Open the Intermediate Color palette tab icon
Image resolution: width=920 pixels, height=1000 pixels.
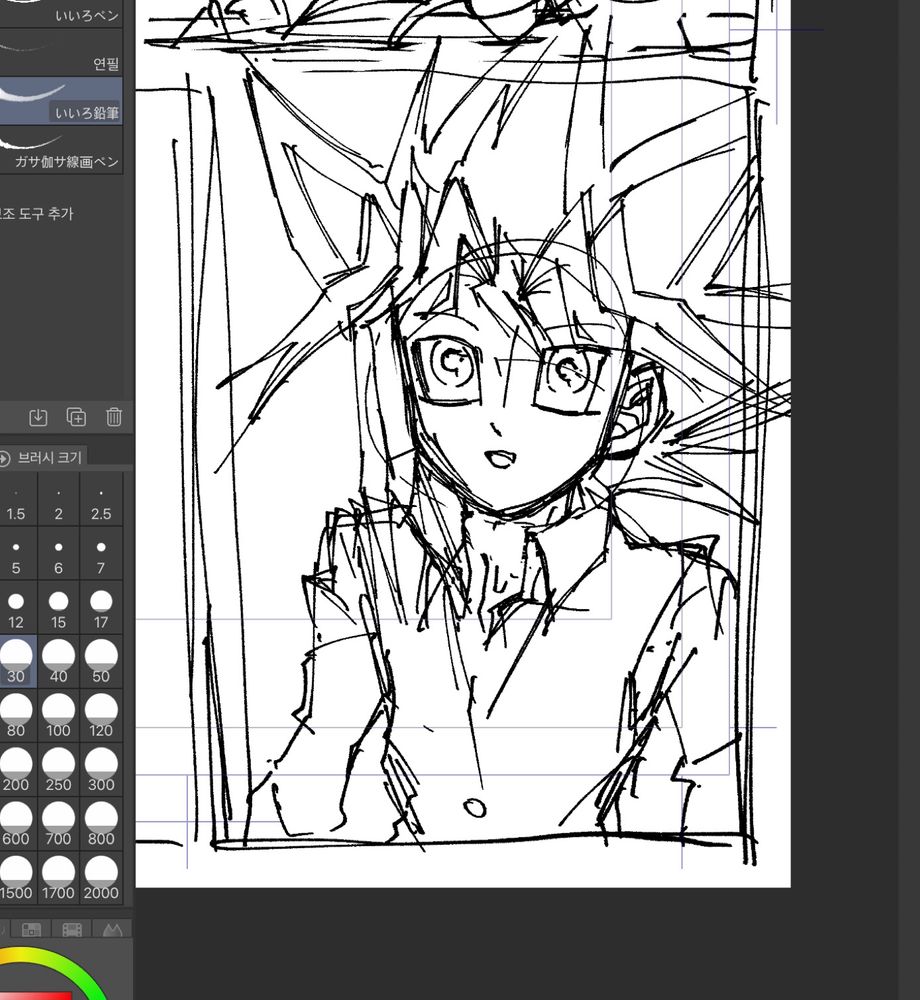(x=72, y=930)
